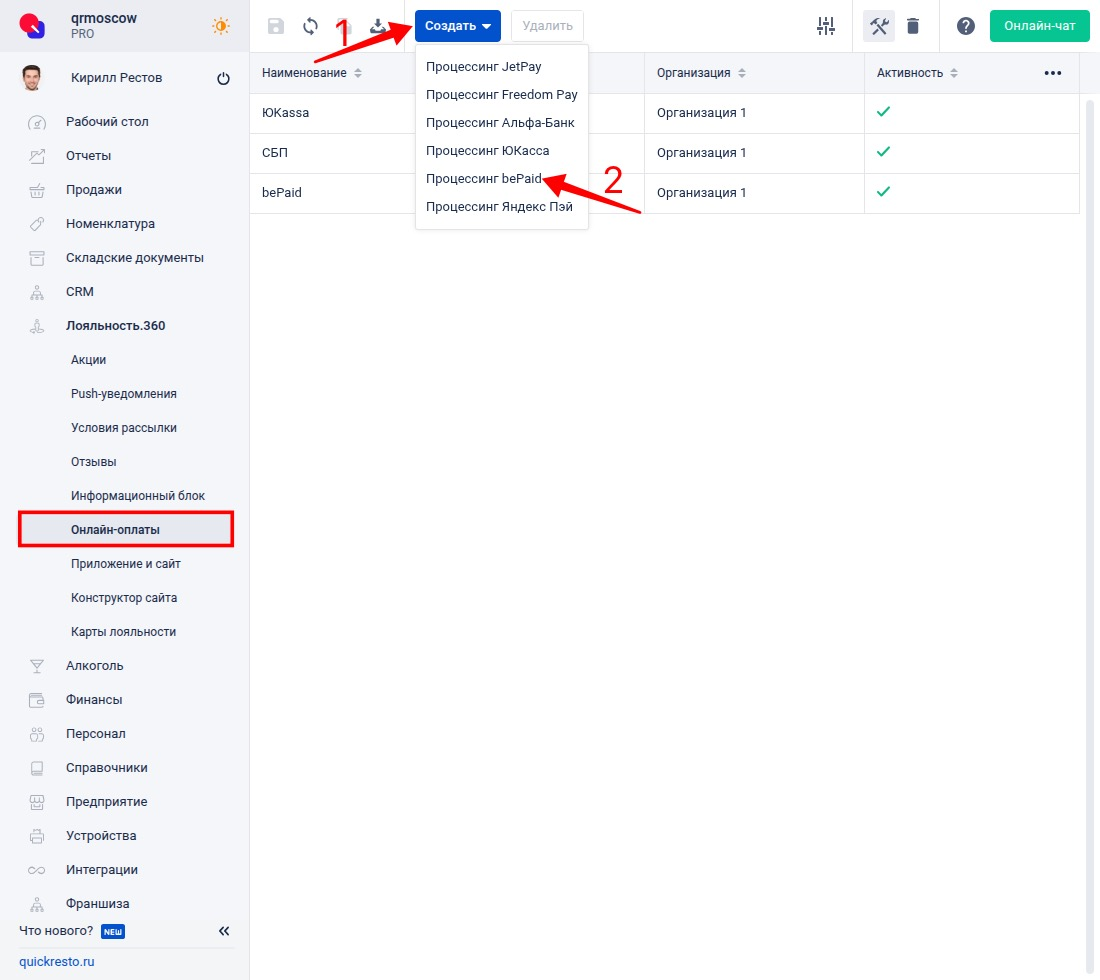Open the filter sliders settings icon
This screenshot has width=1100, height=980.
825,26
